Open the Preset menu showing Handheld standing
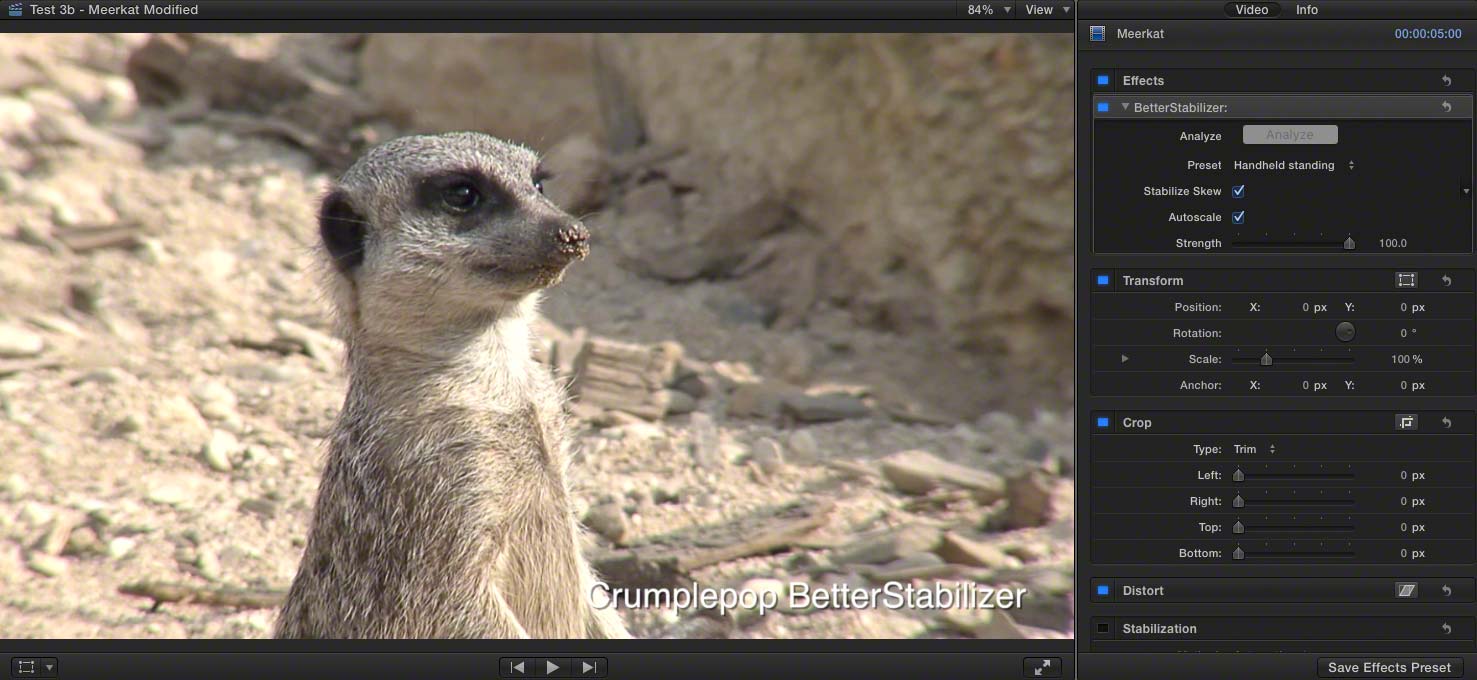1477x680 pixels. [x=1294, y=165]
